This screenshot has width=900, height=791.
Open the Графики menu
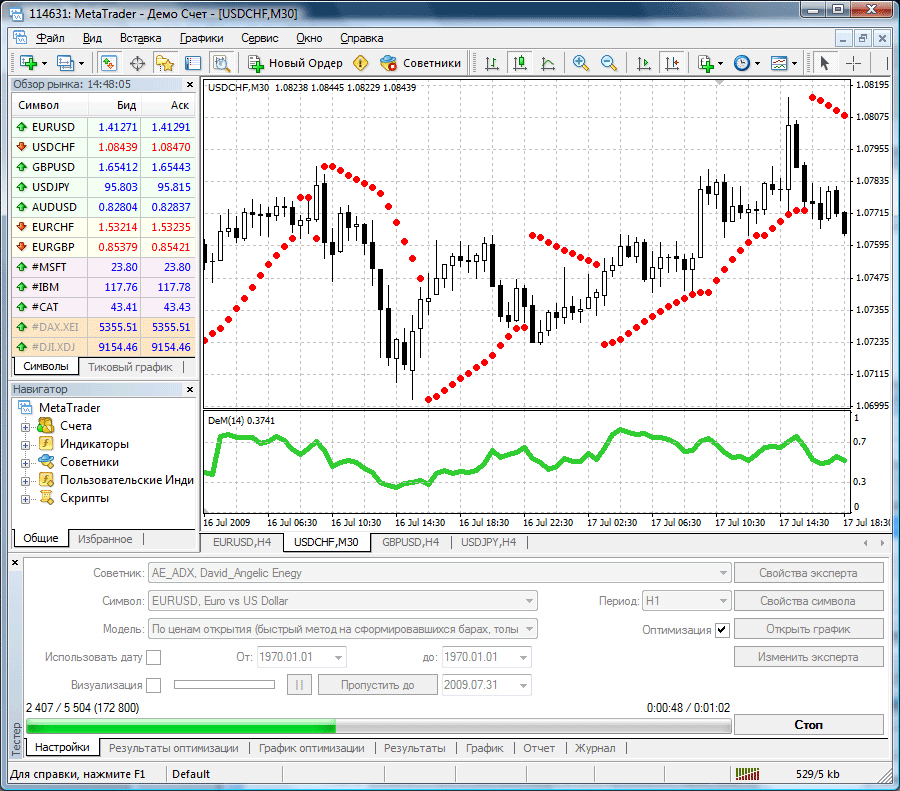[201, 38]
